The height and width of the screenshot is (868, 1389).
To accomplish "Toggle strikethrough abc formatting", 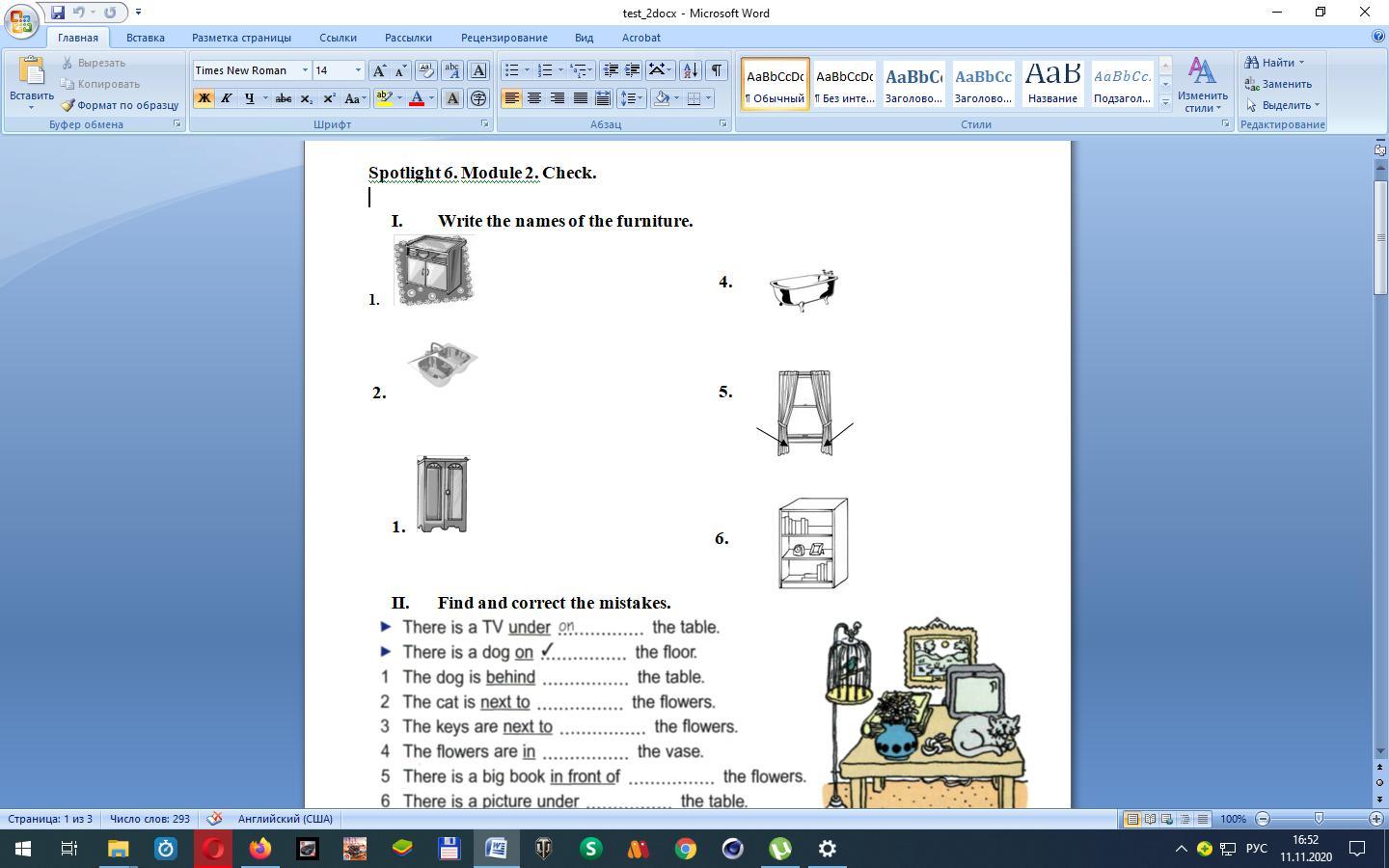I will pos(284,98).
